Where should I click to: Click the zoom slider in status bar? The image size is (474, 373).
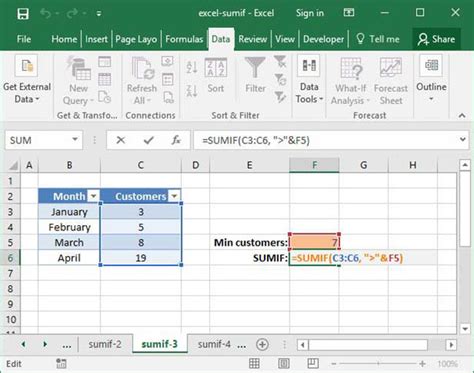(378, 364)
